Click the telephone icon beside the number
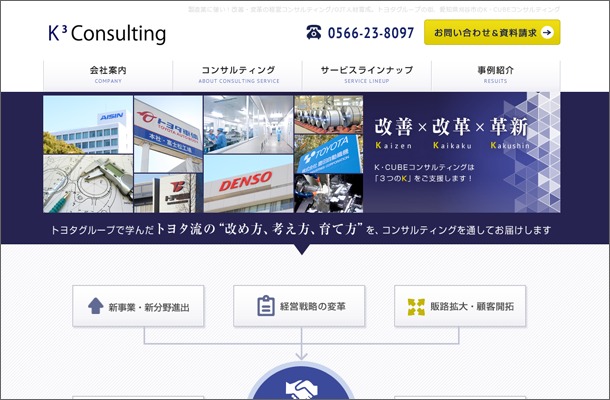 click(x=314, y=32)
